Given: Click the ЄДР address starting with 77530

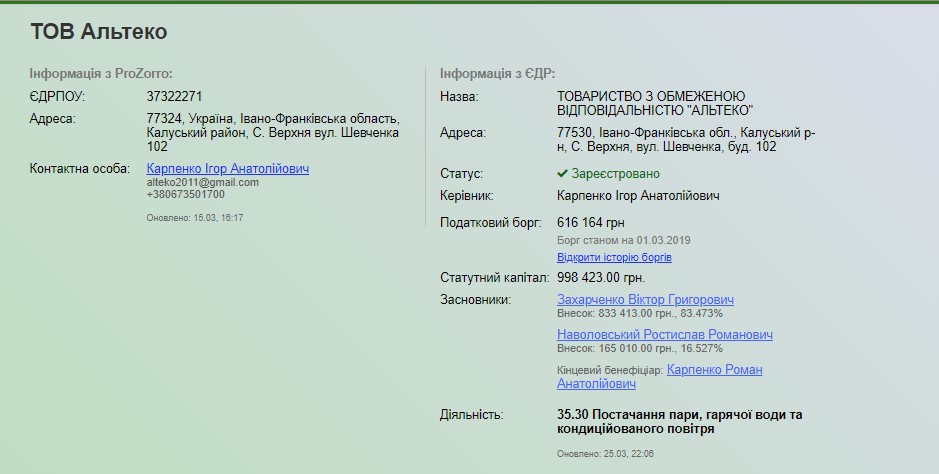Looking at the screenshot, I should (685, 140).
